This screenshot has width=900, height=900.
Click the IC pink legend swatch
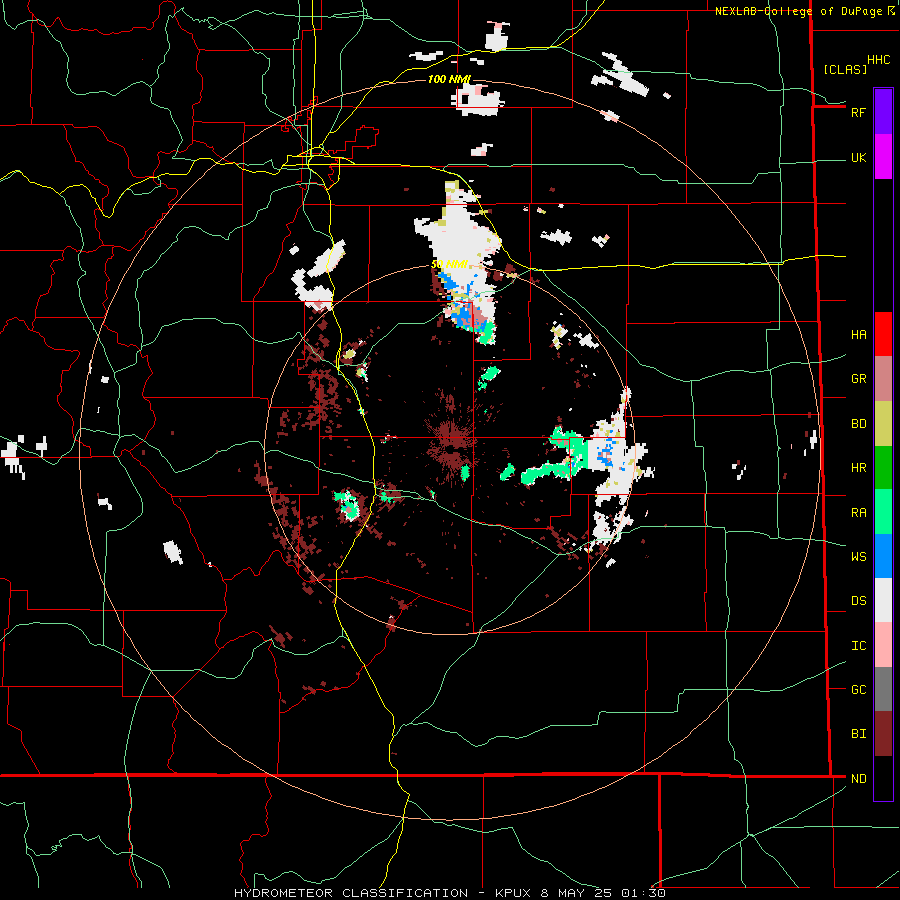(x=883, y=645)
